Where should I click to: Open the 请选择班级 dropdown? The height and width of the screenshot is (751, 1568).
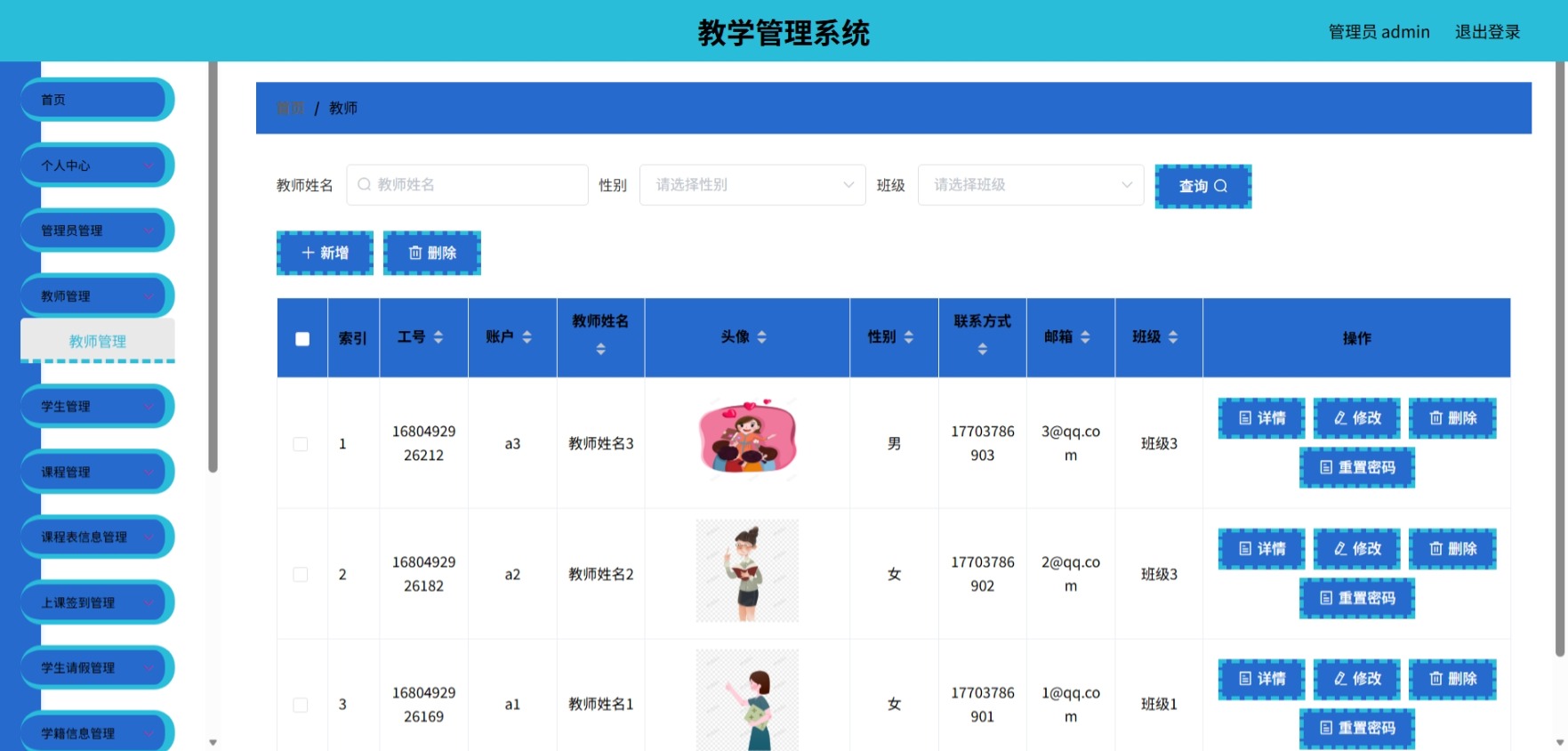tap(1031, 185)
